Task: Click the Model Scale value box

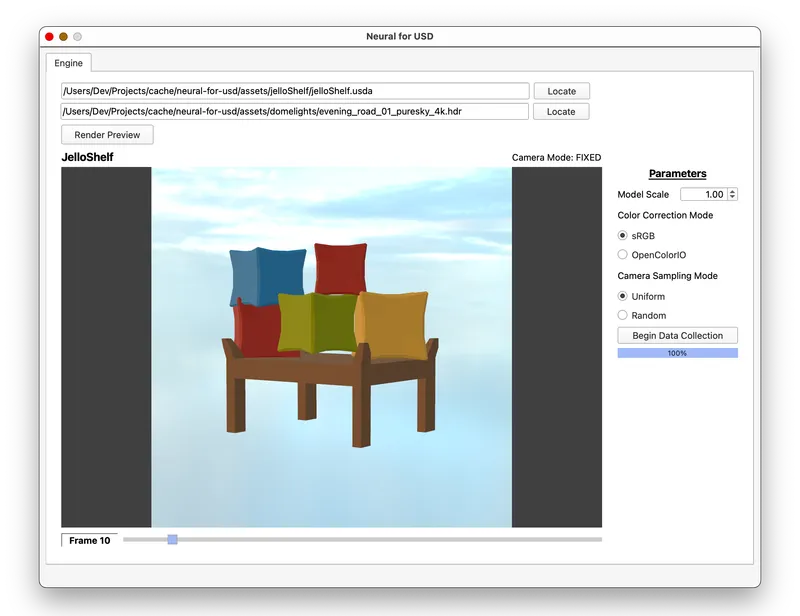Action: click(703, 194)
